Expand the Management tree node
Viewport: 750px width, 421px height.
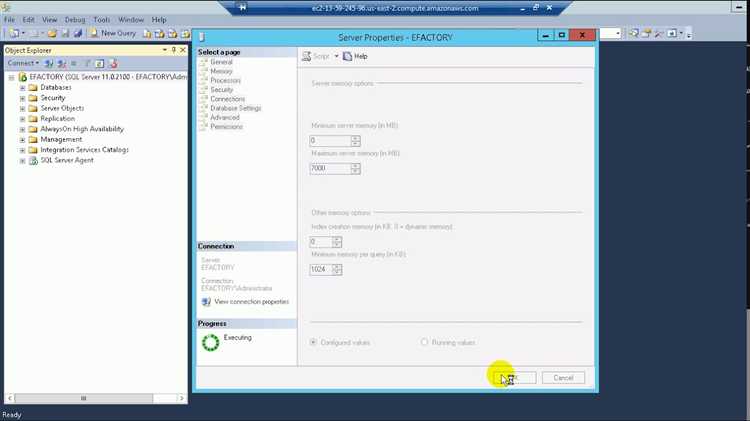click(22, 140)
